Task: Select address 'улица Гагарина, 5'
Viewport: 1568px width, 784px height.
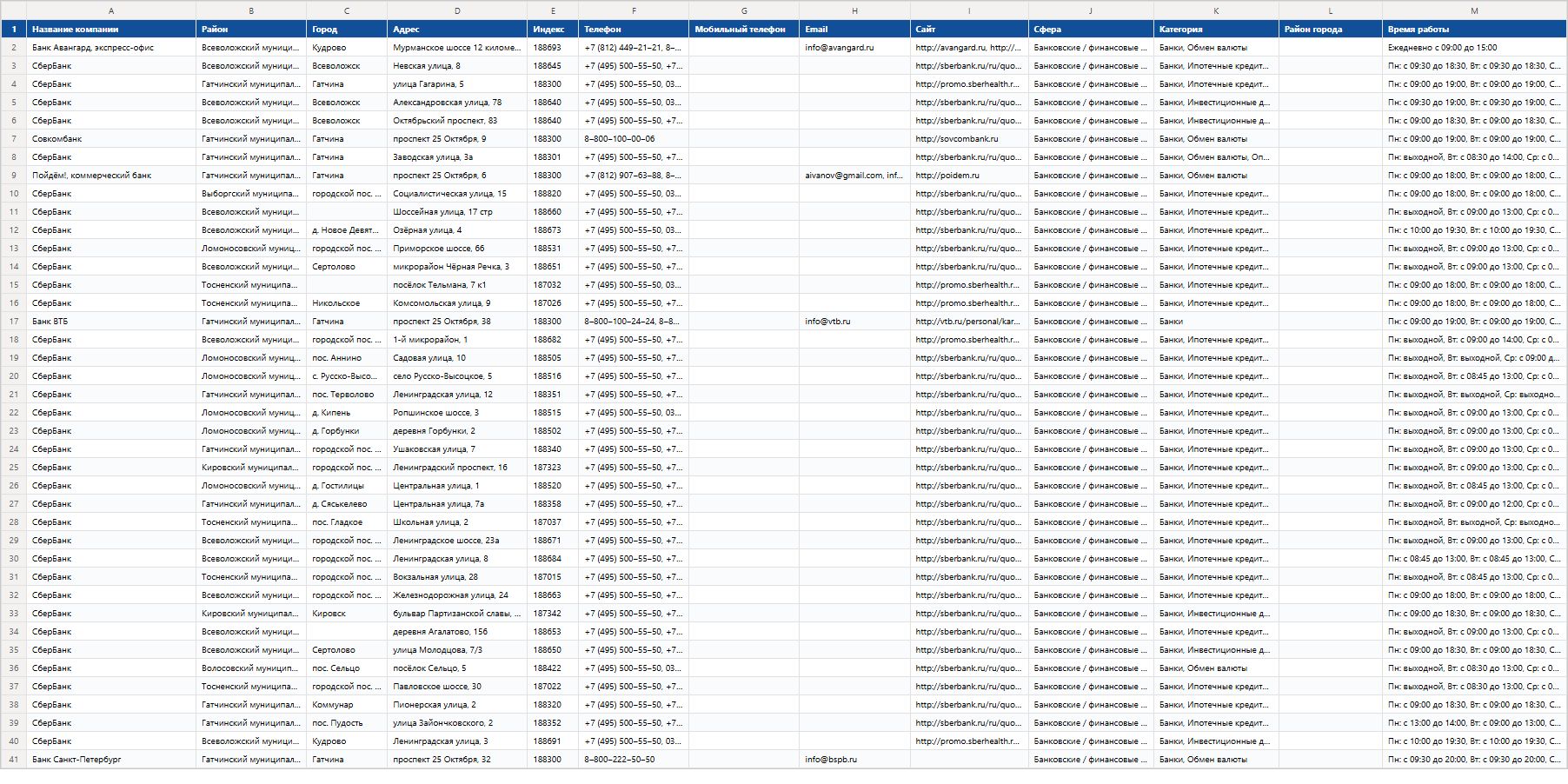Action: coord(457,84)
